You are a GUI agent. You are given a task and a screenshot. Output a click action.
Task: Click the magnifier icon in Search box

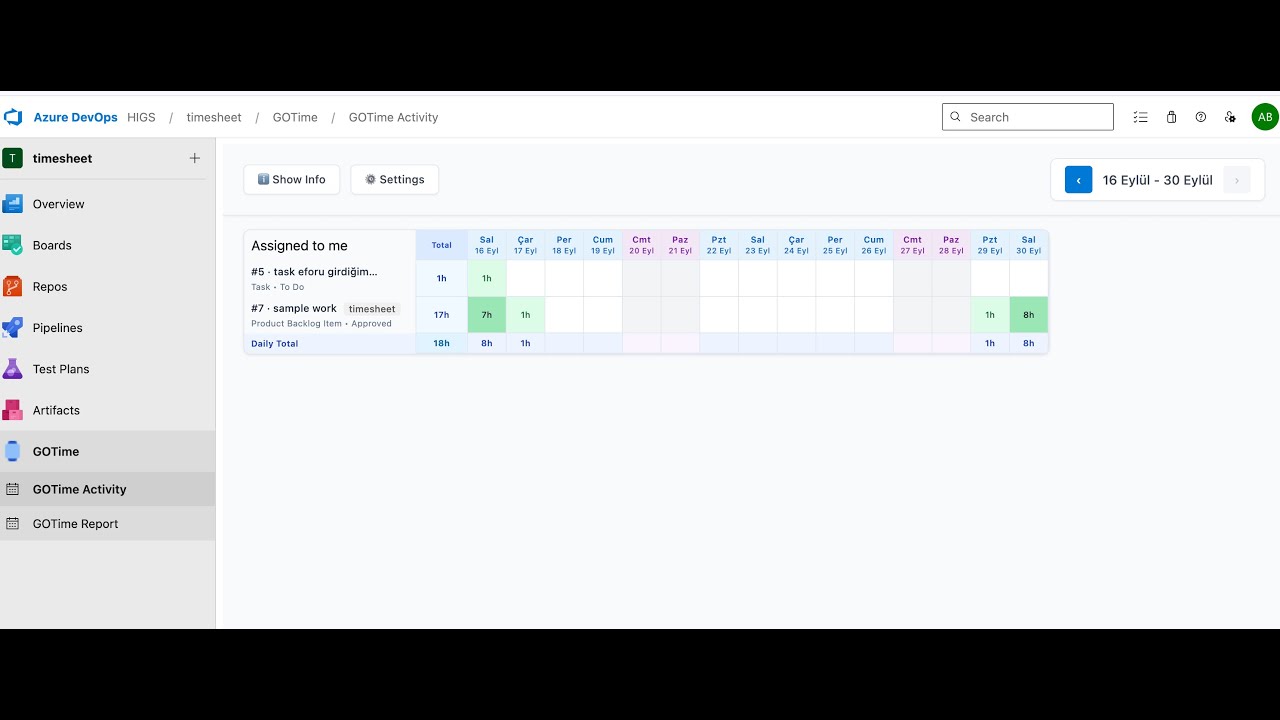point(955,117)
